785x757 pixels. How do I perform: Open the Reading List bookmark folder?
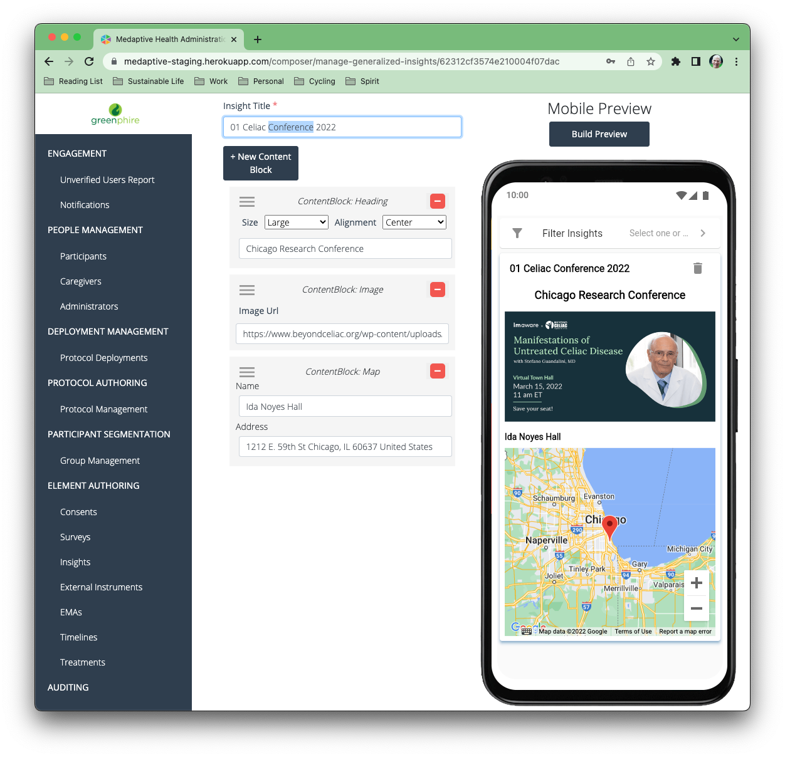(x=73, y=81)
